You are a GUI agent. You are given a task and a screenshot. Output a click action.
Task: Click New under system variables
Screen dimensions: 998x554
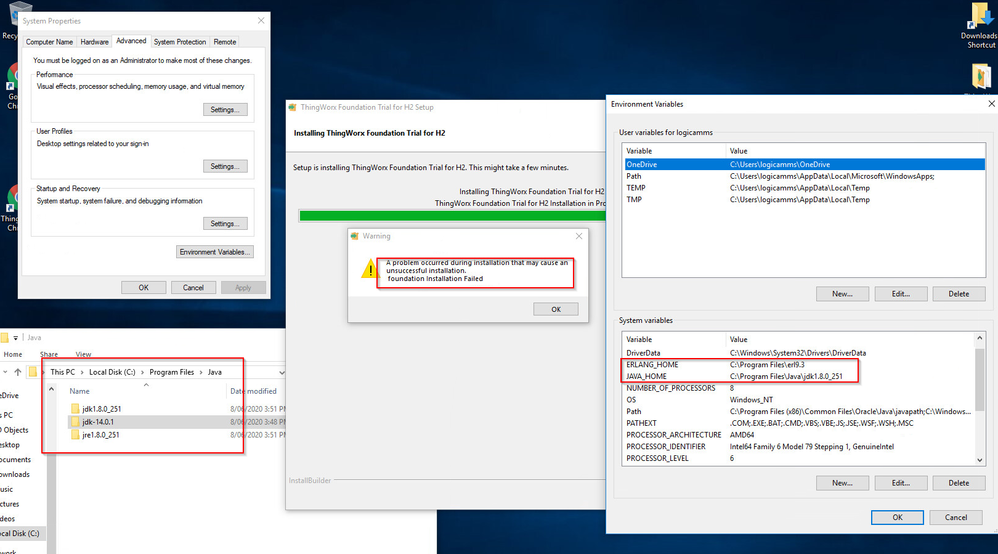842,483
